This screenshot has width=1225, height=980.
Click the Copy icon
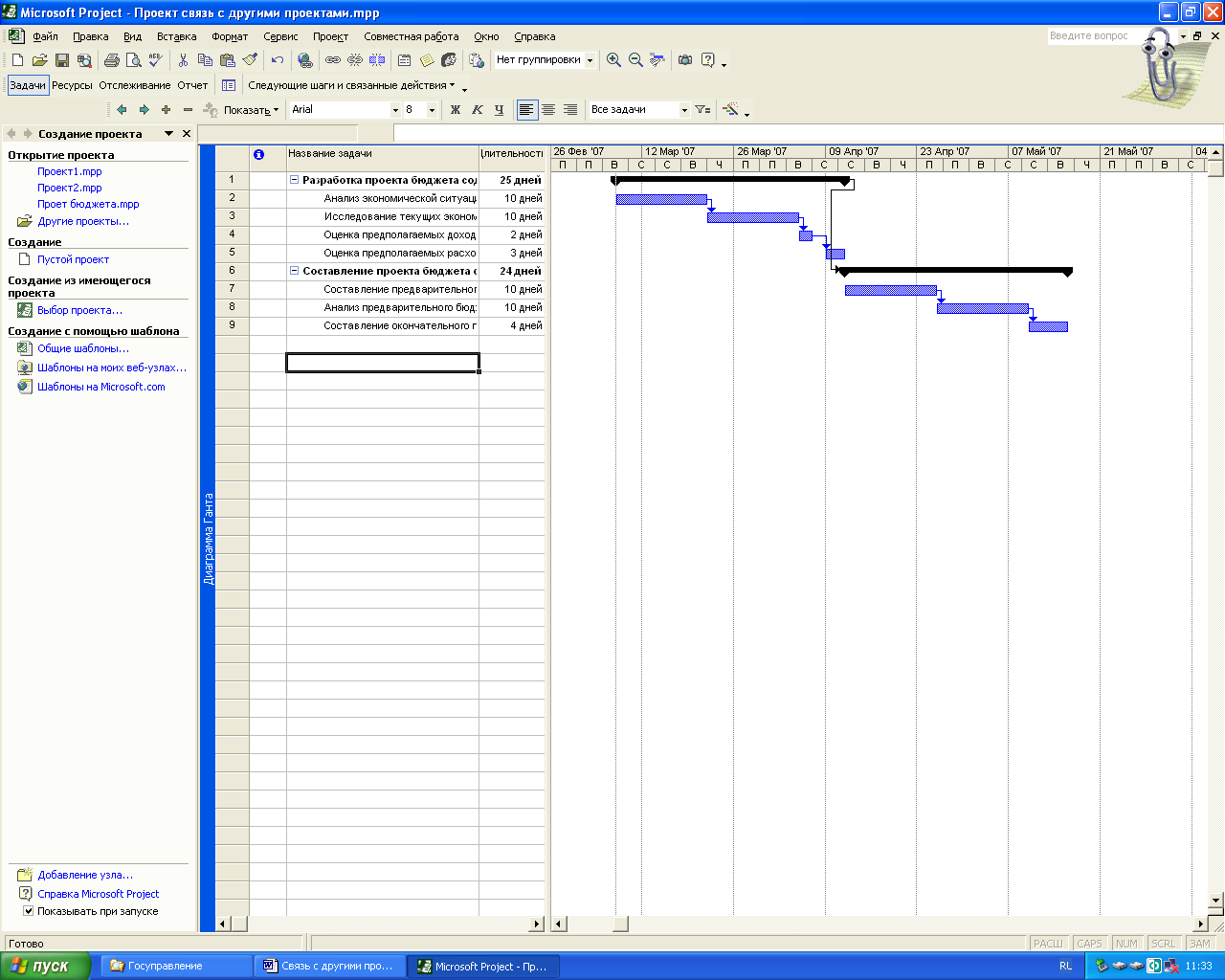coord(205,60)
